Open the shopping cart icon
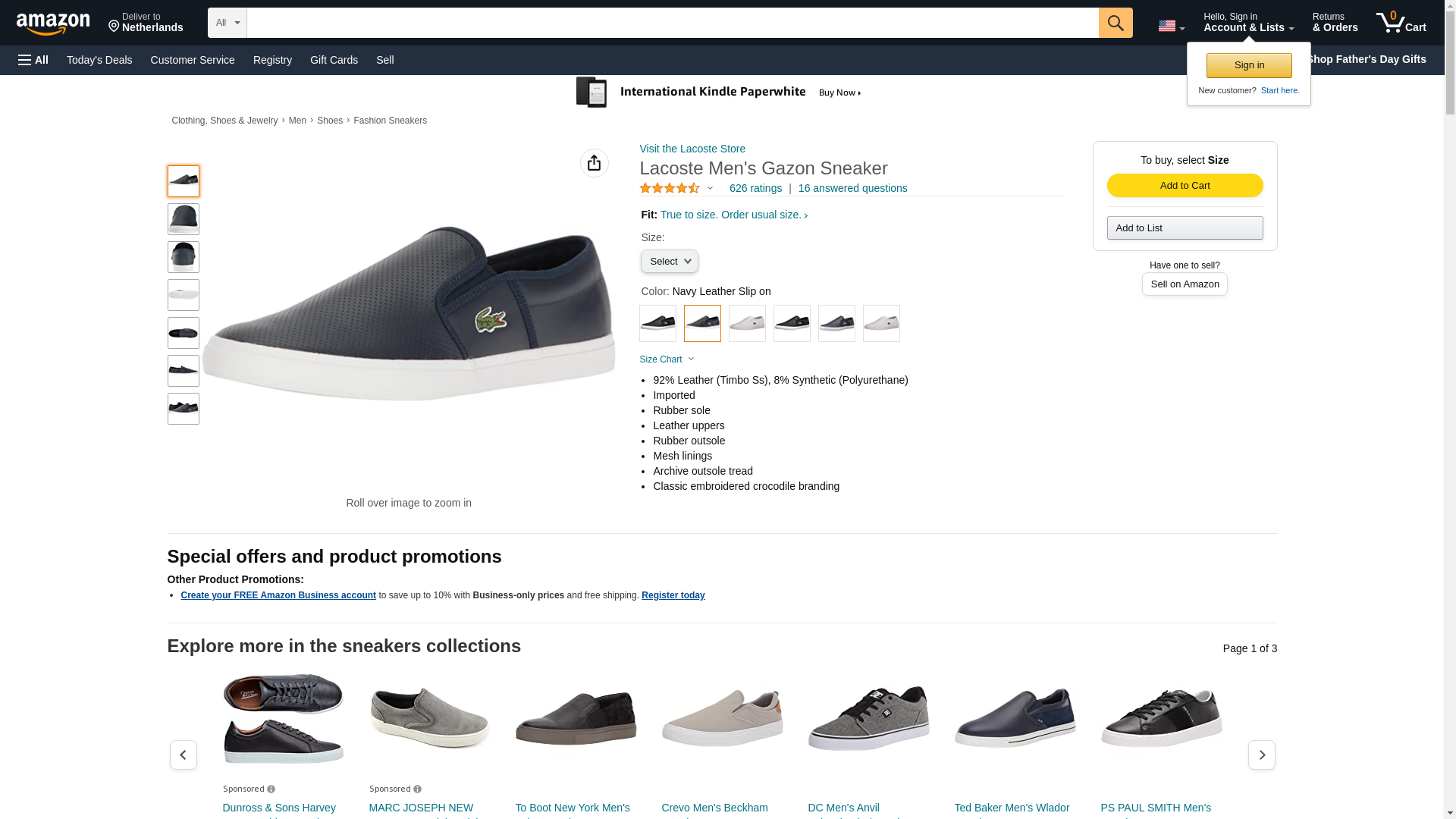 1401,23
